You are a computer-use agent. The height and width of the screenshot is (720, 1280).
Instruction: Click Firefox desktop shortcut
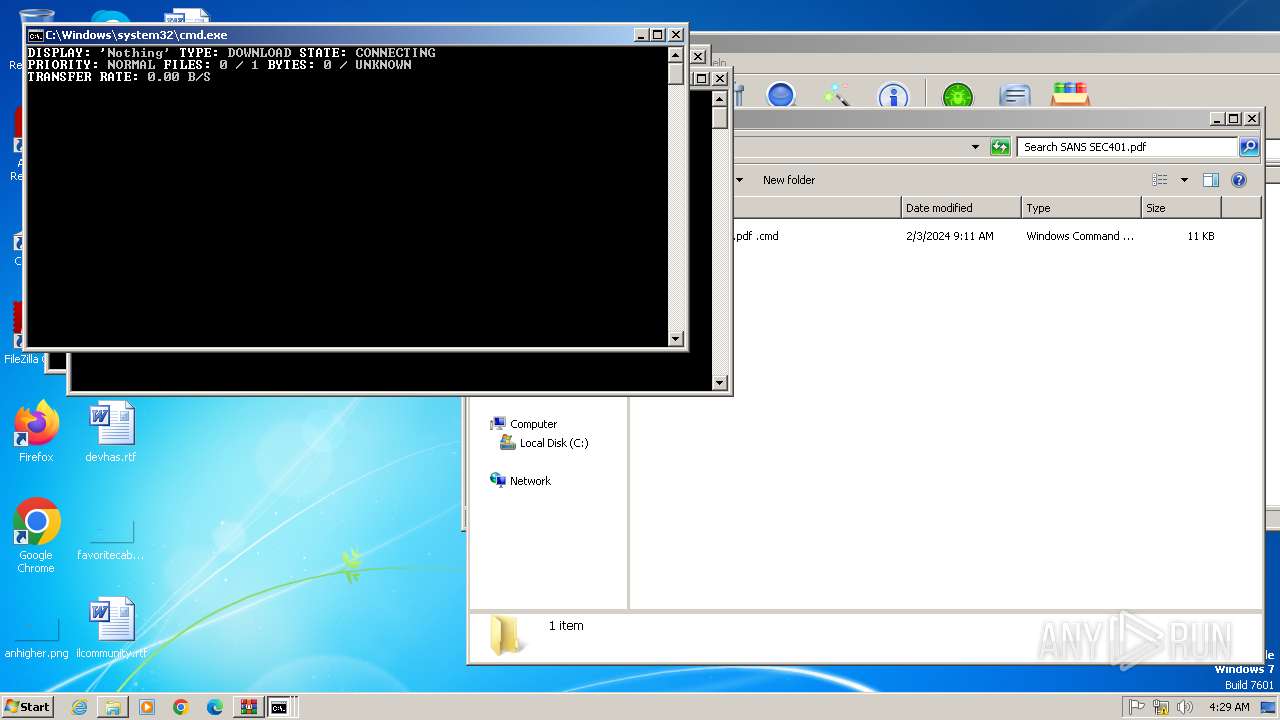click(x=36, y=431)
